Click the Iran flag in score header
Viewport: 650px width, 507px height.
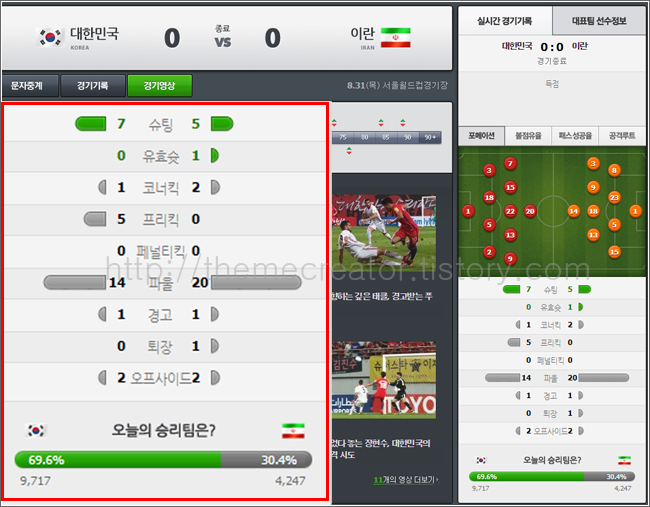395,37
